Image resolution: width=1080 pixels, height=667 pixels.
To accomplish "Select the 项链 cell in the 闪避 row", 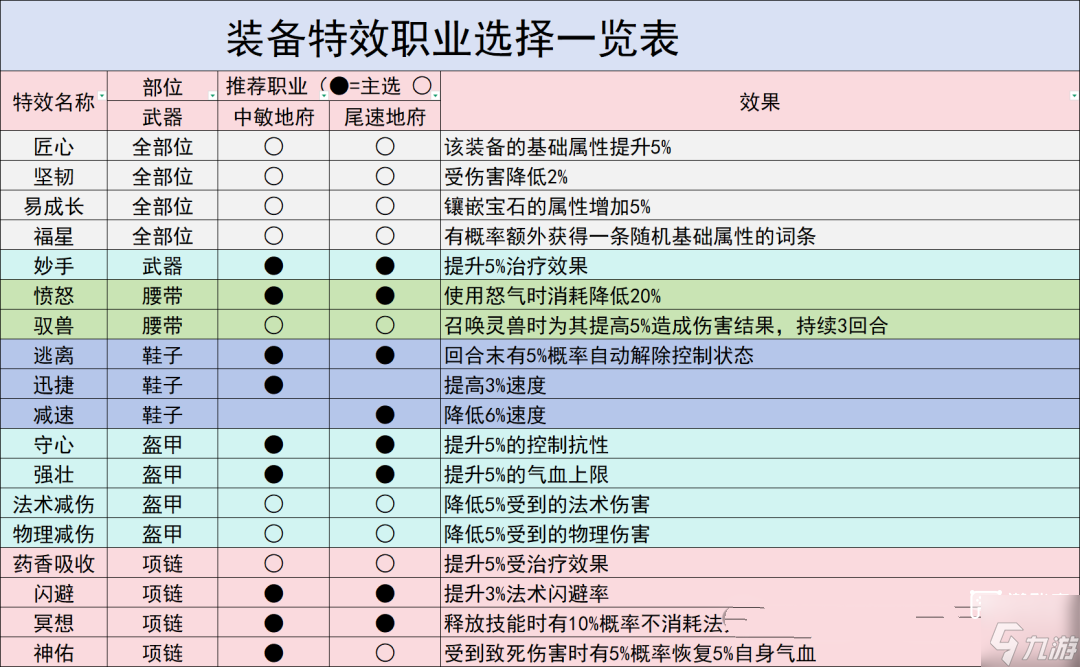I will 163,593.
